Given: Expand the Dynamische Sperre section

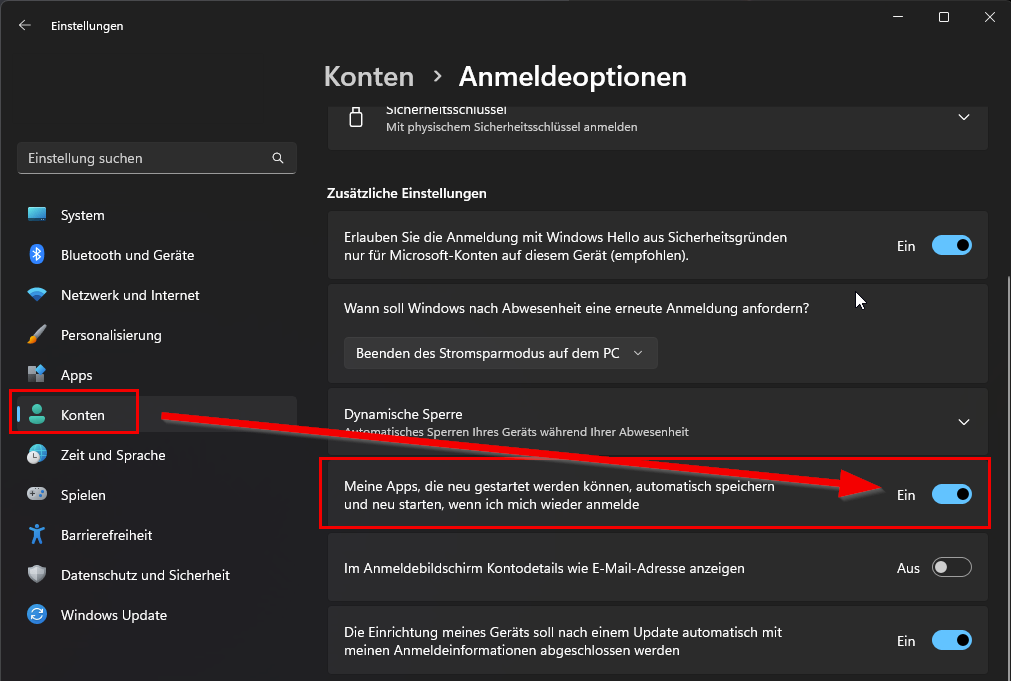Looking at the screenshot, I should point(963,422).
